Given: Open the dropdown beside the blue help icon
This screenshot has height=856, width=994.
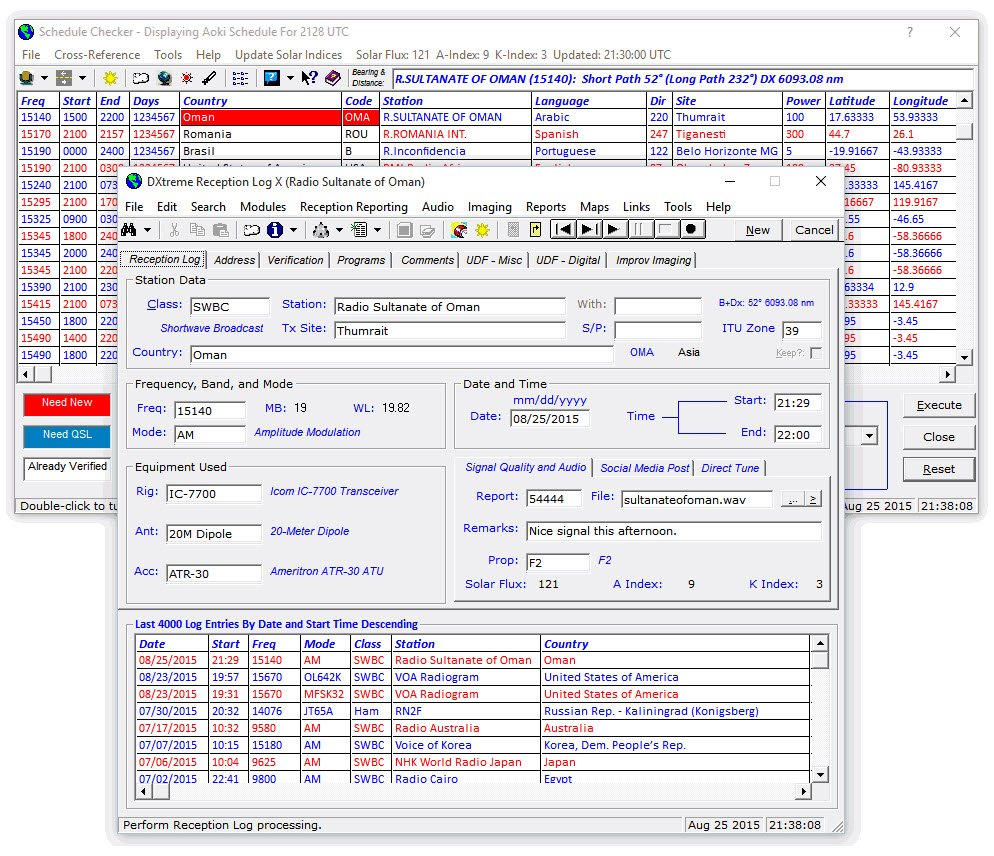Looking at the screenshot, I should [290, 78].
